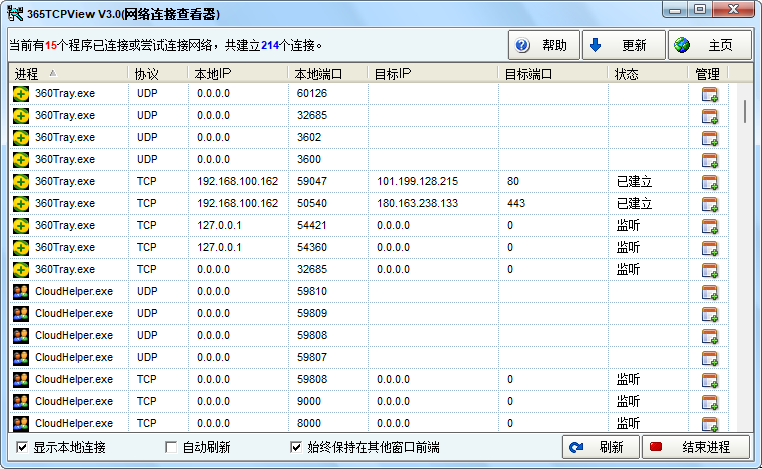Click the 管理 column header
Screen dimensions: 762x469
[x=708, y=73]
